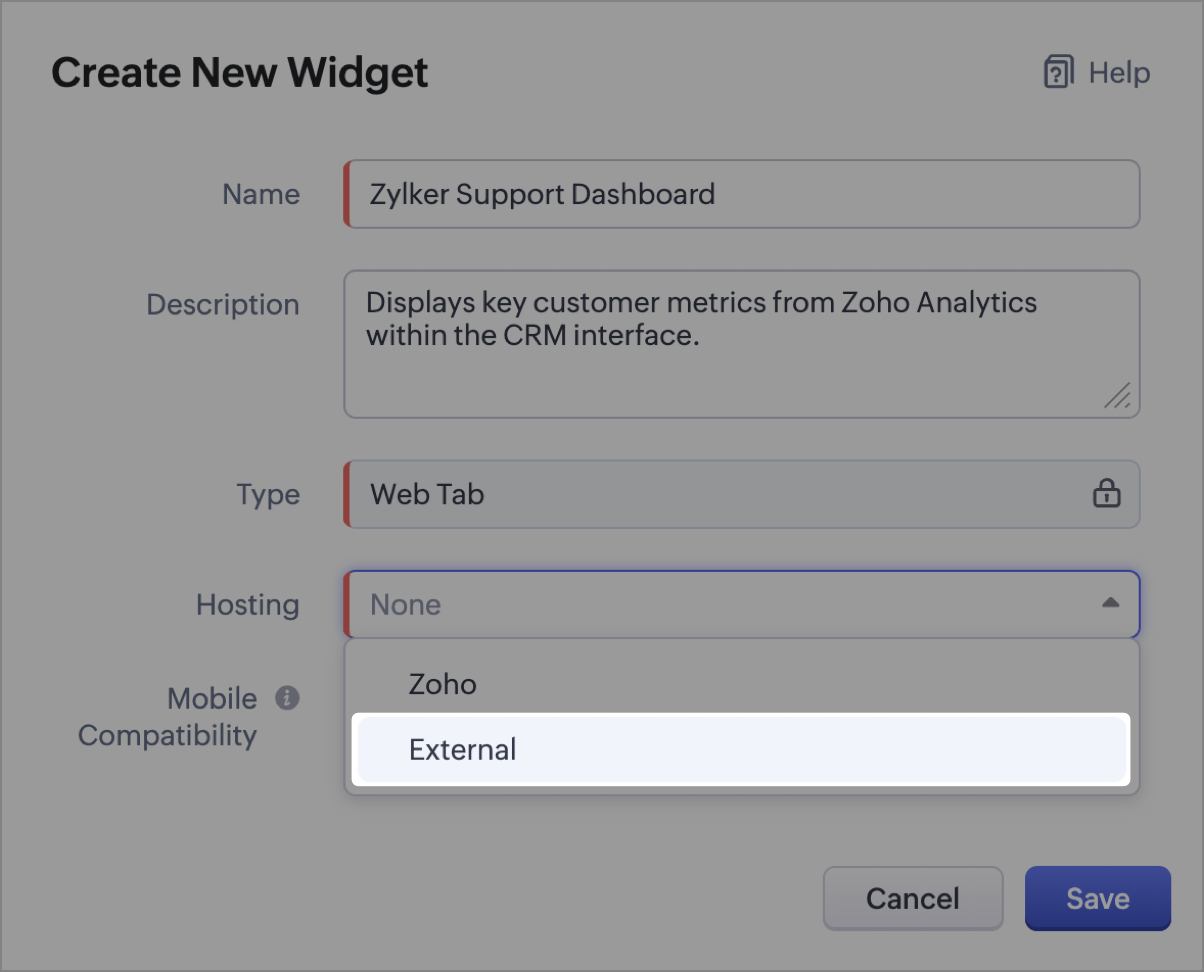This screenshot has height=972, width=1204.
Task: Cancel the widget creation
Action: click(x=912, y=898)
